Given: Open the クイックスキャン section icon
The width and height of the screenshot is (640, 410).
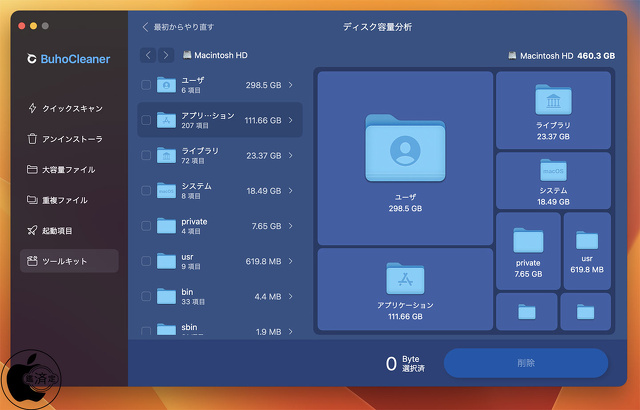Looking at the screenshot, I should click(x=32, y=108).
